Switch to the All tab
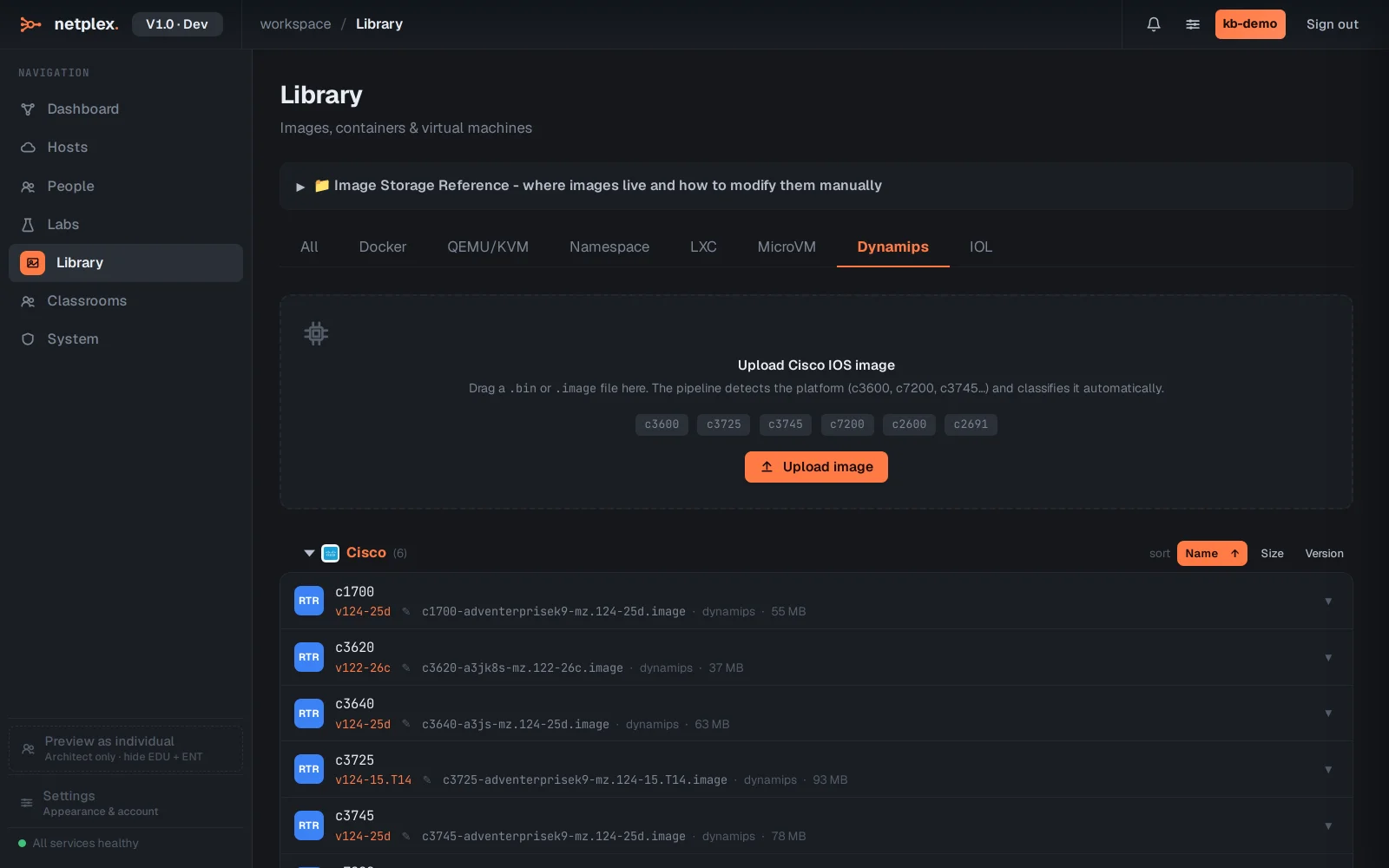This screenshot has height=868, width=1389. pos(309,247)
